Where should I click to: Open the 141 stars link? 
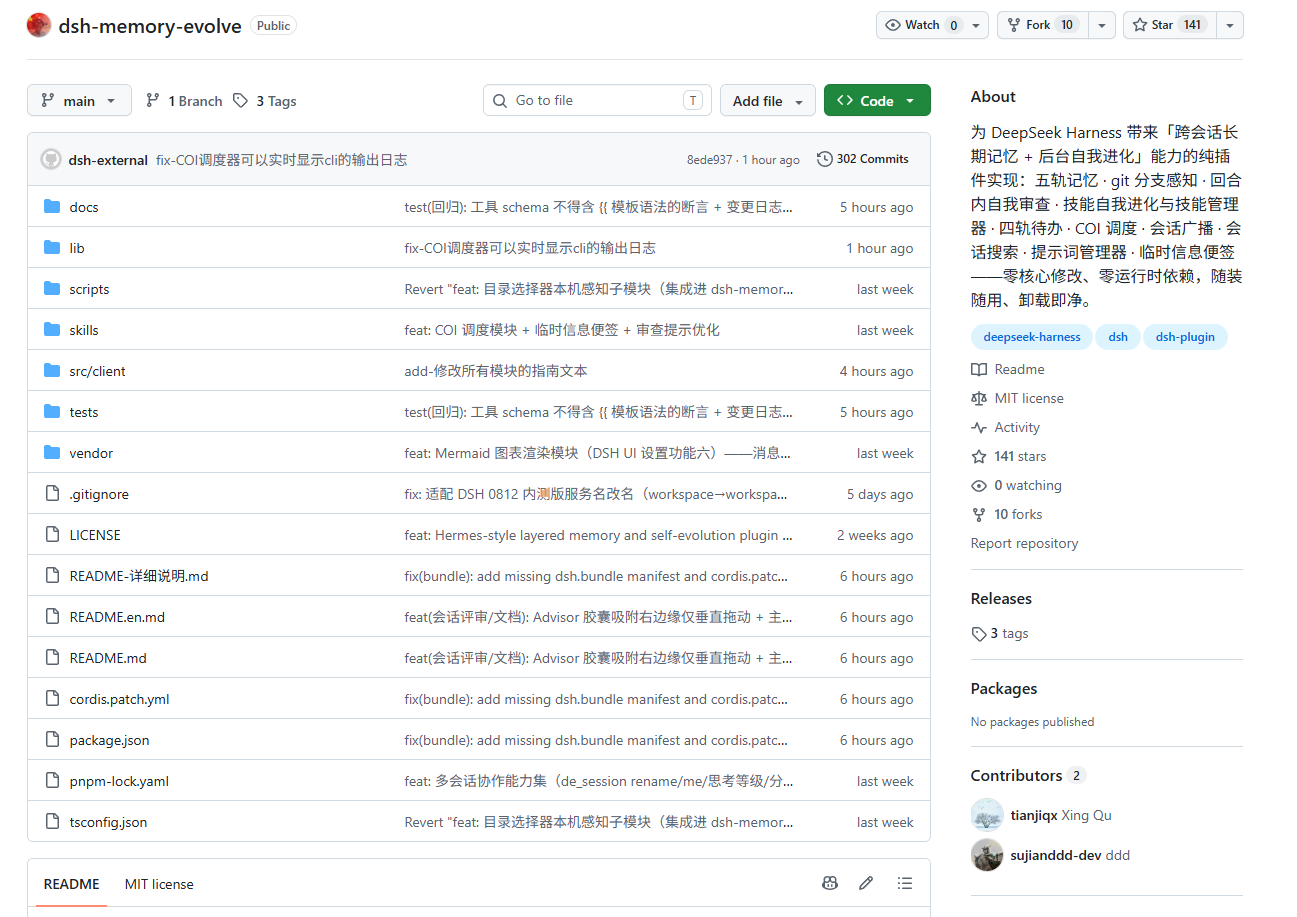click(x=1020, y=456)
